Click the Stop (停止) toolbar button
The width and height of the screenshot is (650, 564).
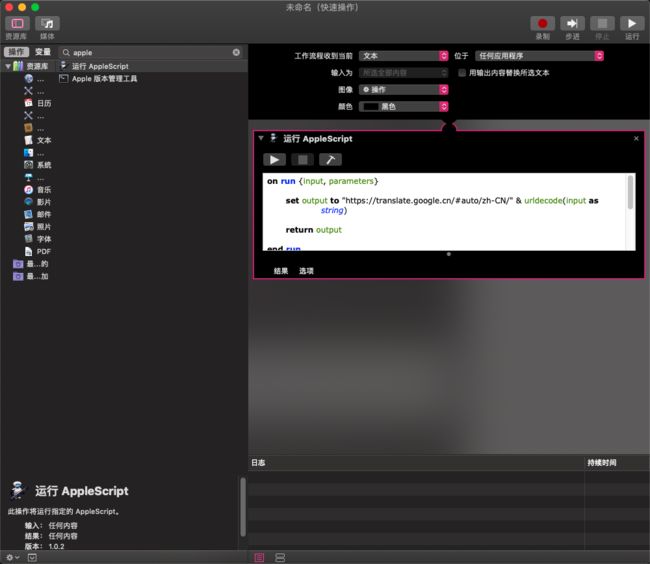(602, 24)
